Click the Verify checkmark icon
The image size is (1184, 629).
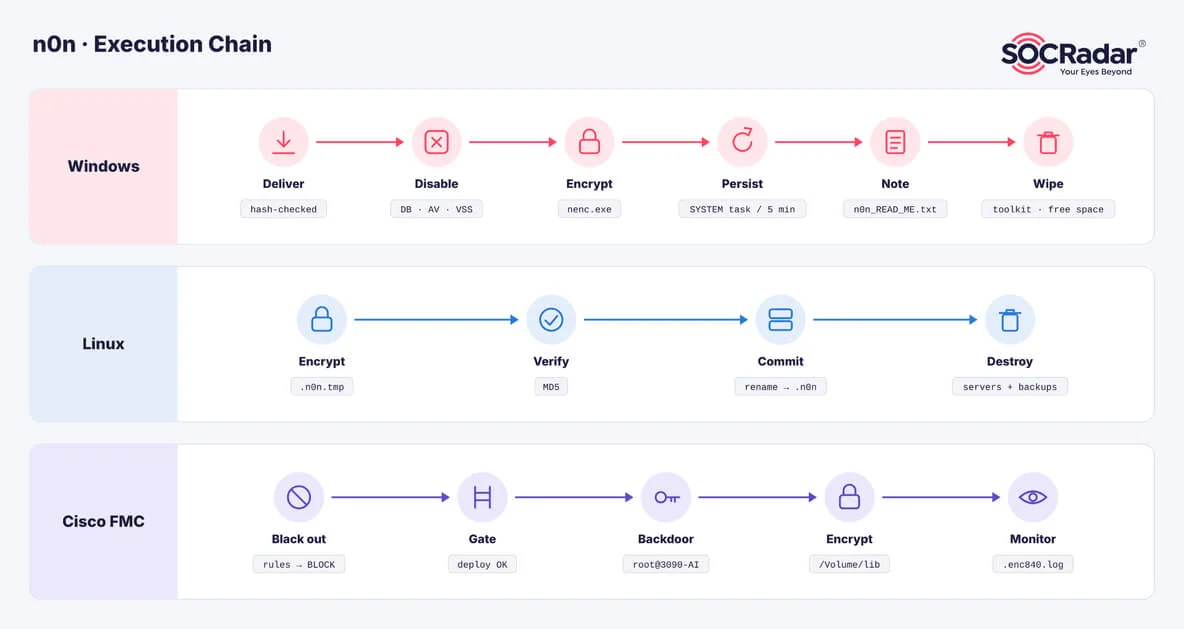point(551,319)
